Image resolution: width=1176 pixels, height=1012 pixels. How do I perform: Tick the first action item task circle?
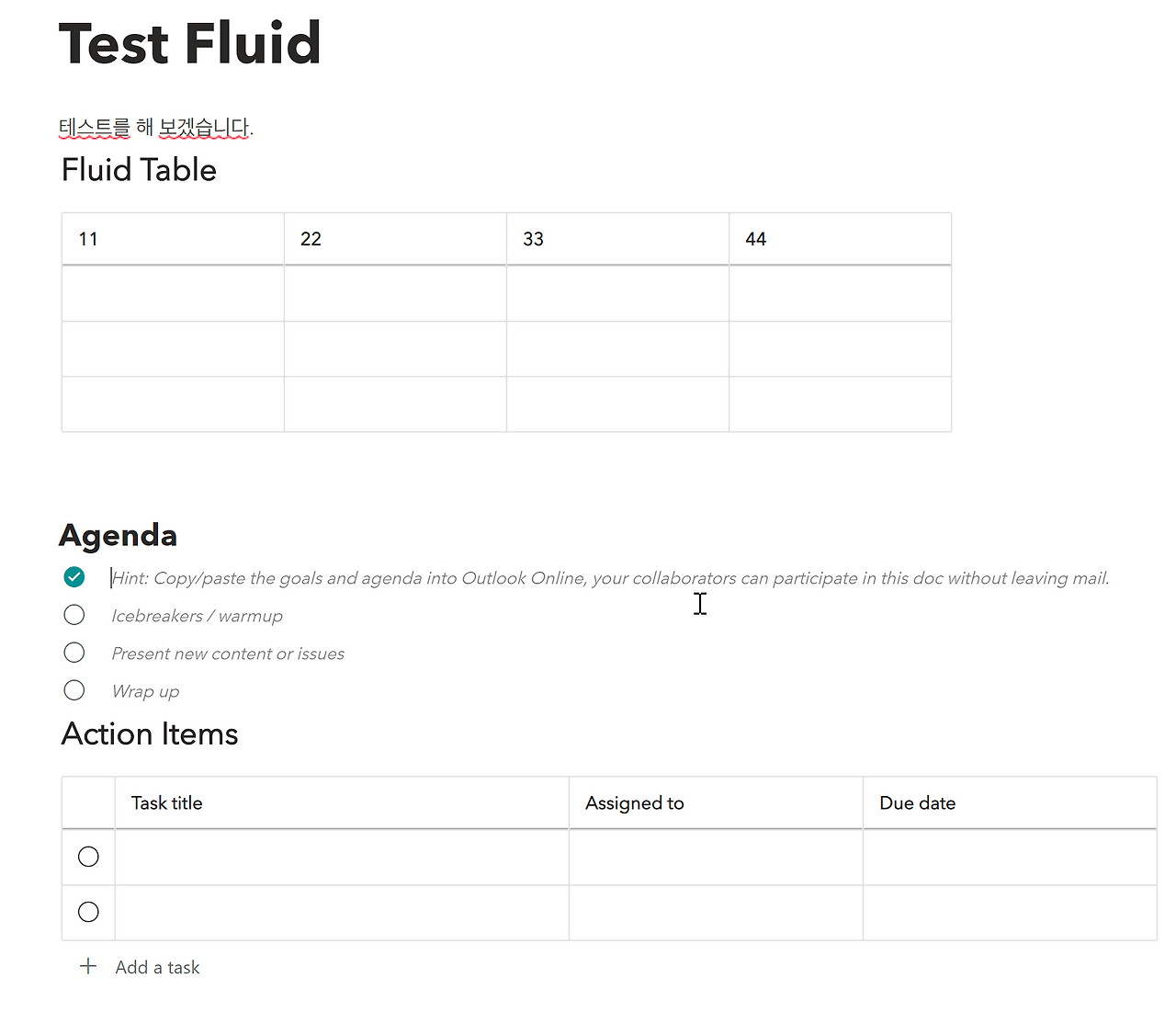(88, 857)
